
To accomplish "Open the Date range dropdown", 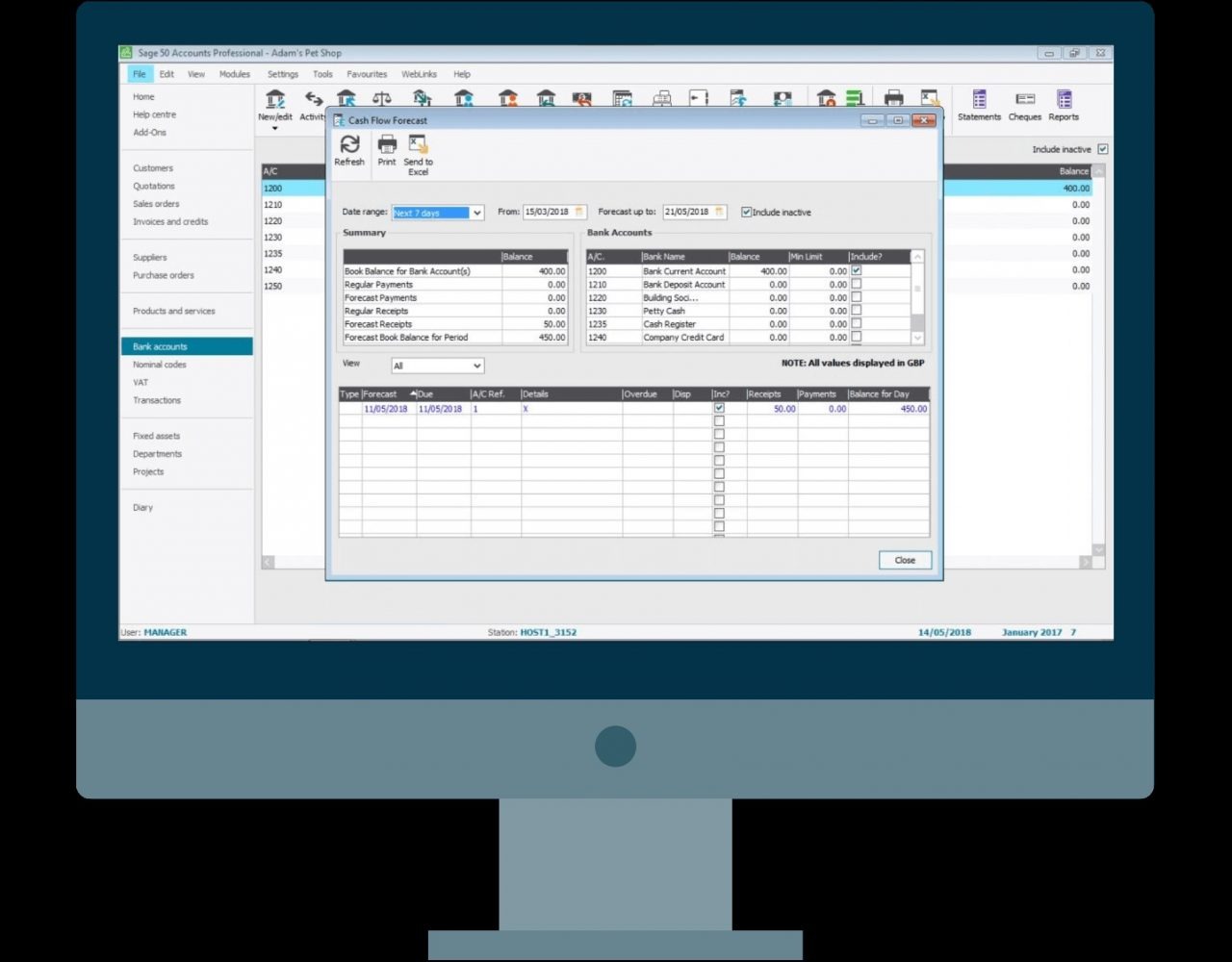I will pyautogui.click(x=476, y=213).
